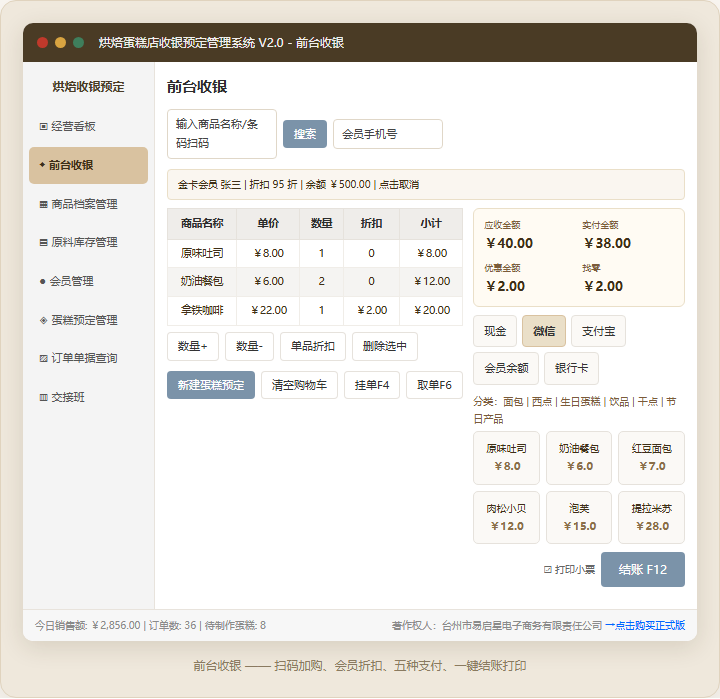
Task: Click the 小计 column header
Action: tap(431, 224)
